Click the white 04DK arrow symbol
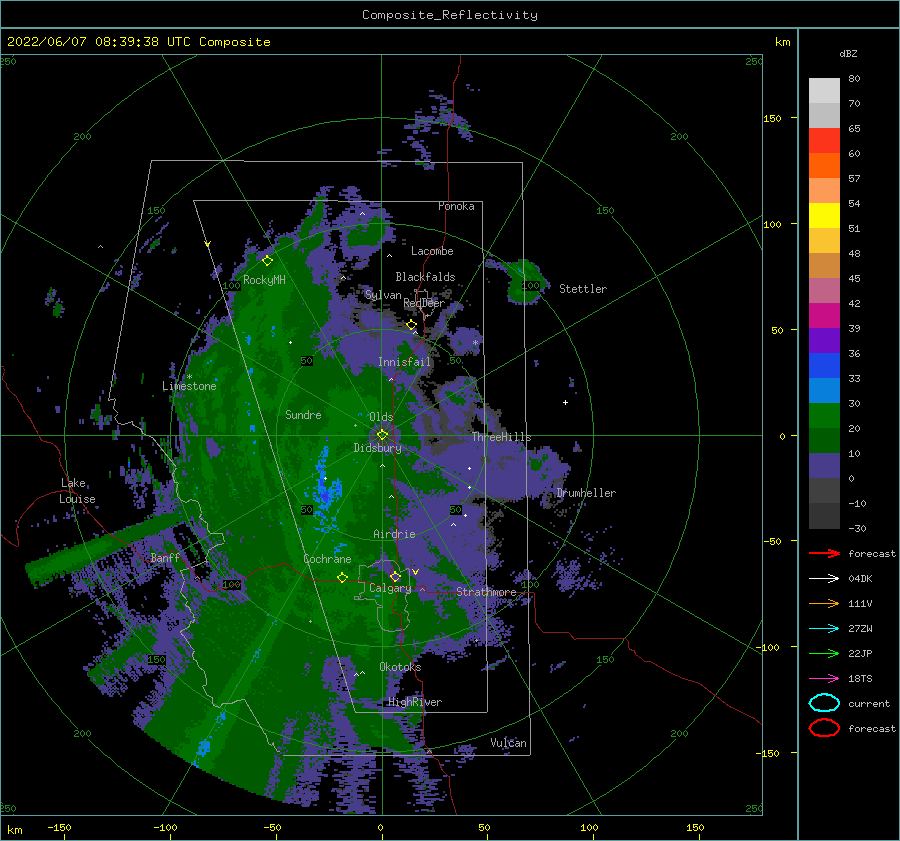Image resolution: width=900 pixels, height=841 pixels. (x=824, y=578)
